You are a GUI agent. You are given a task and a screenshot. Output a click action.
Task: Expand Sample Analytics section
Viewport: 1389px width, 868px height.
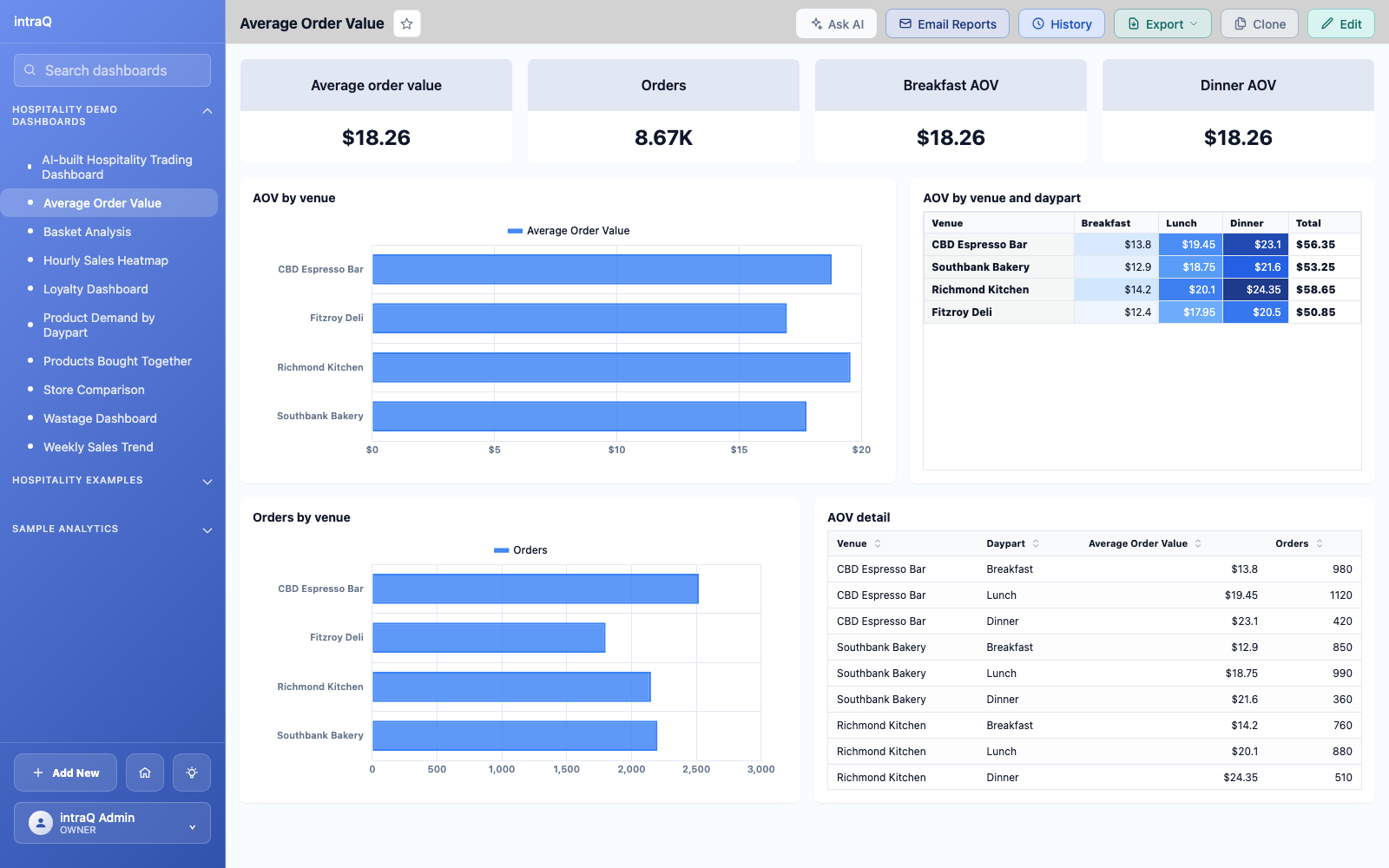[207, 530]
